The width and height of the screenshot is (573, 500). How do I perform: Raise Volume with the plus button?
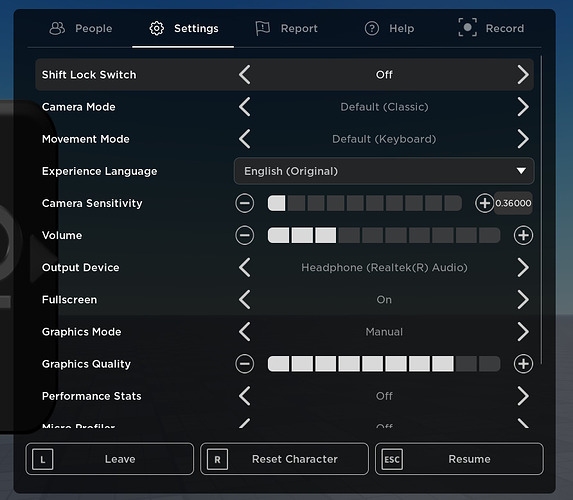pyautogui.click(x=523, y=235)
